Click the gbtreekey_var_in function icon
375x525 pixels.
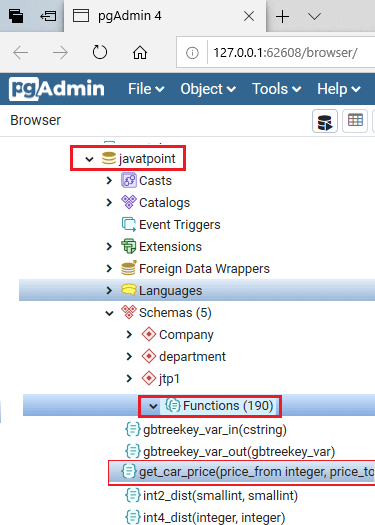point(133,430)
